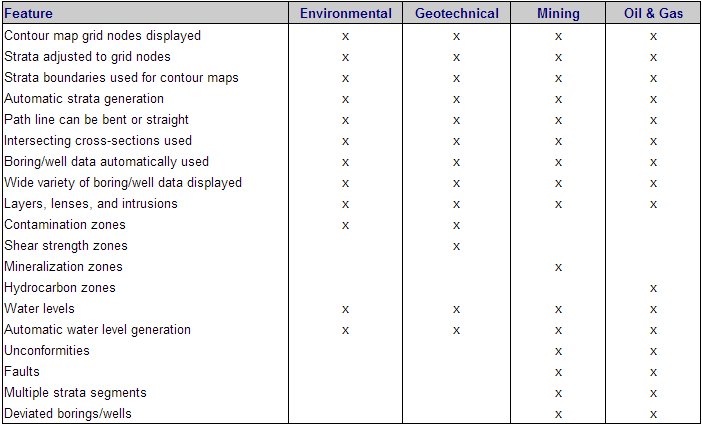702x424 pixels.
Task: Click the Geotechnical column header
Action: coord(457,13)
